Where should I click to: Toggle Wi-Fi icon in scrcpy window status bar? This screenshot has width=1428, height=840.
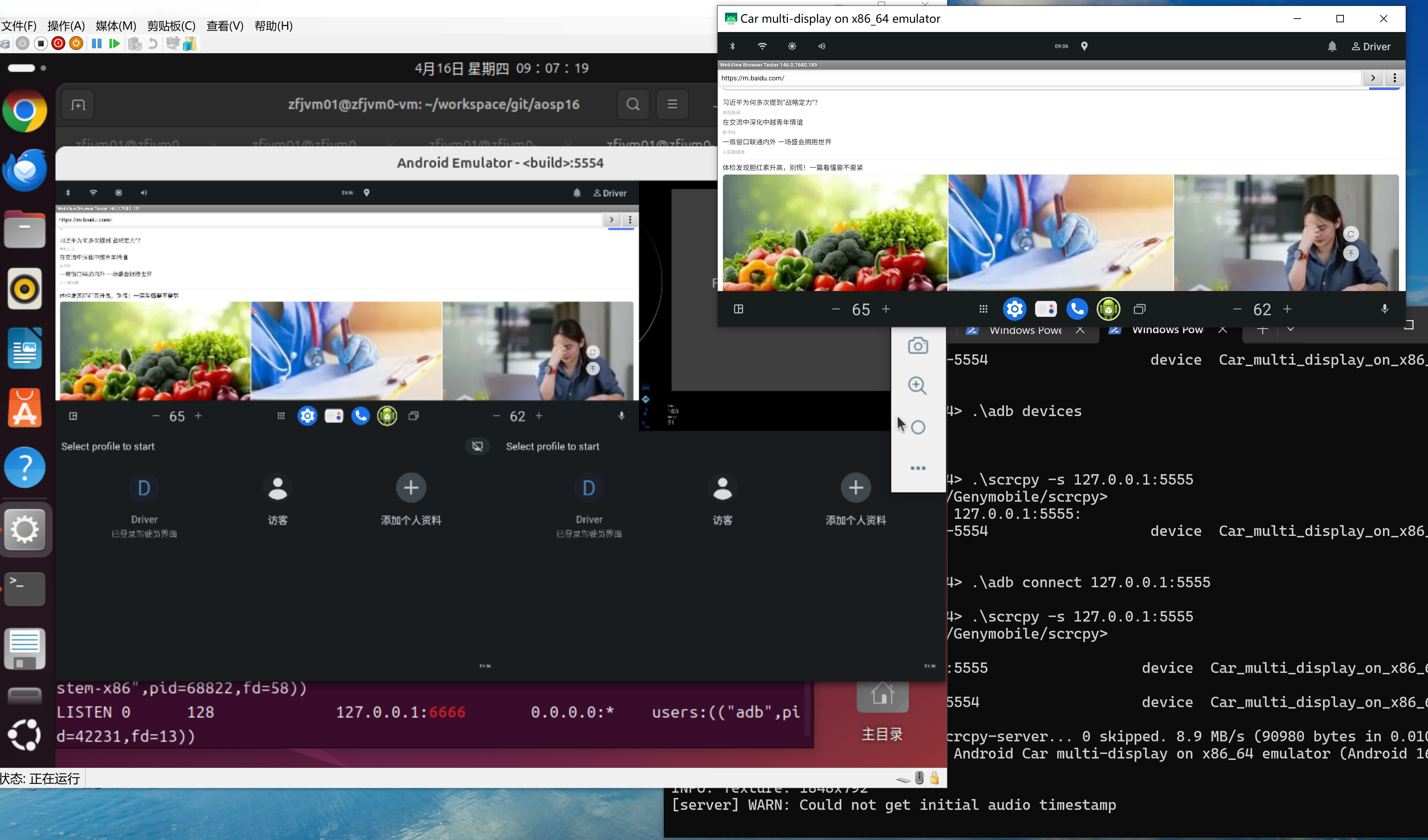pos(762,47)
